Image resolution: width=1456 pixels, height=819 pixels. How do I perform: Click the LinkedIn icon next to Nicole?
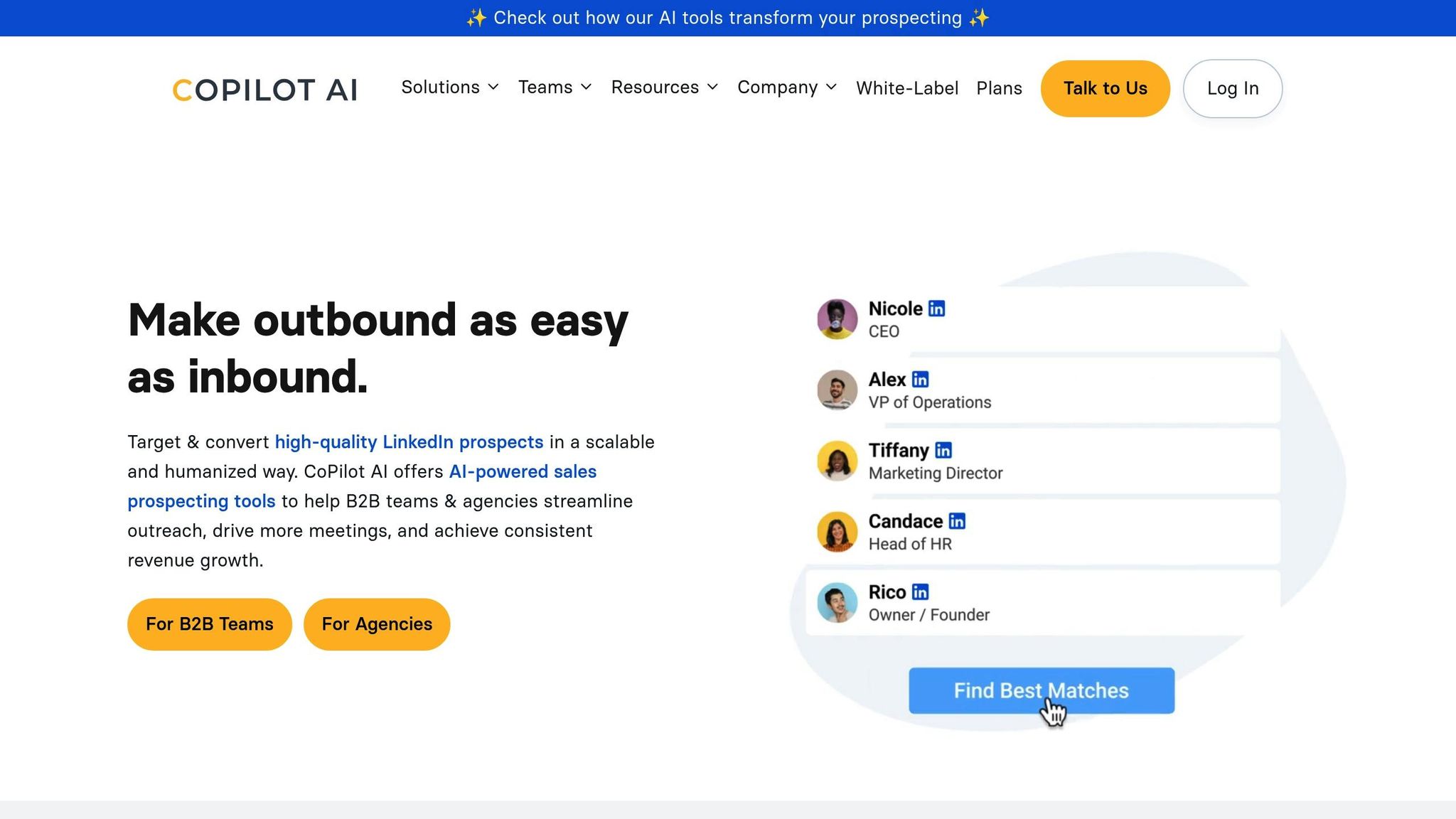(936, 309)
